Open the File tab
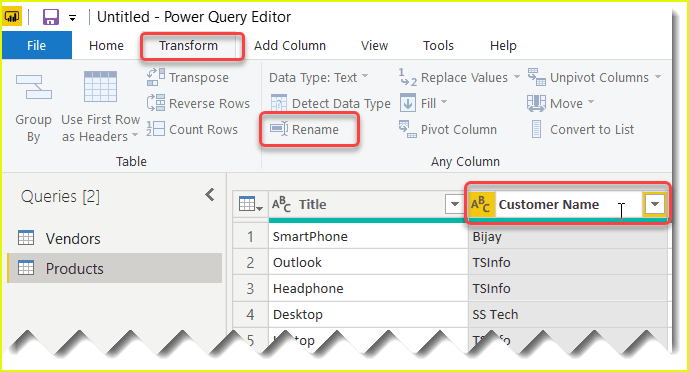689x372 pixels. coord(36,45)
